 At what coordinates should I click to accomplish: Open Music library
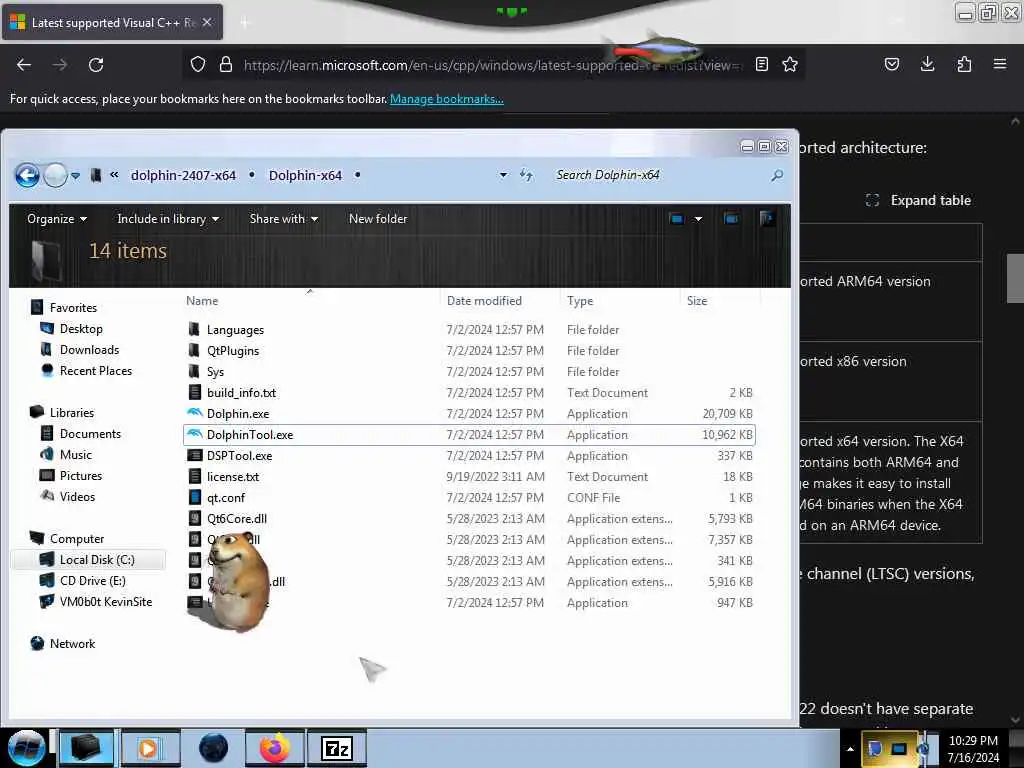[76, 455]
